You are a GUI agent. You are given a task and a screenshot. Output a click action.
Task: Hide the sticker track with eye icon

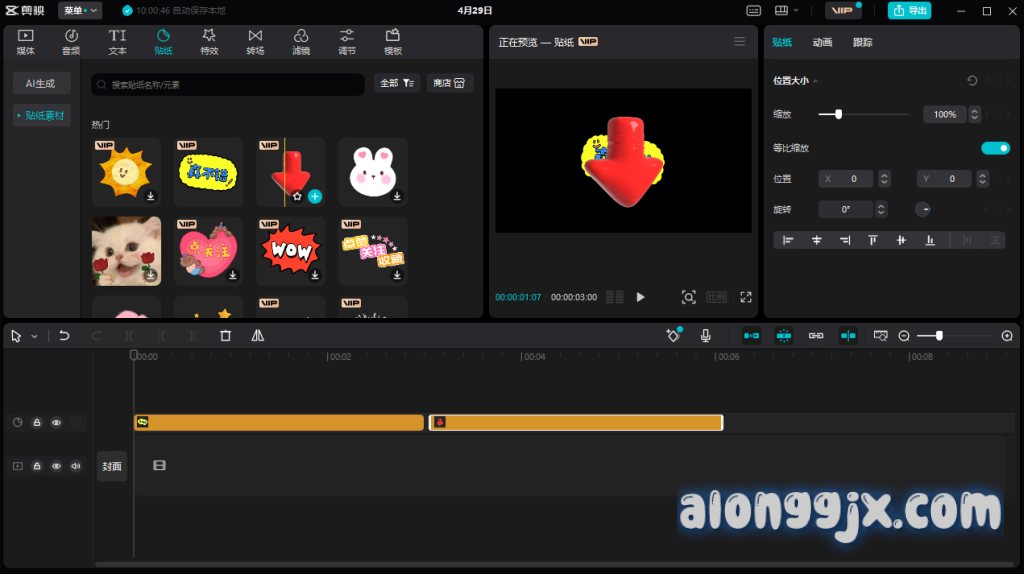tap(56, 423)
